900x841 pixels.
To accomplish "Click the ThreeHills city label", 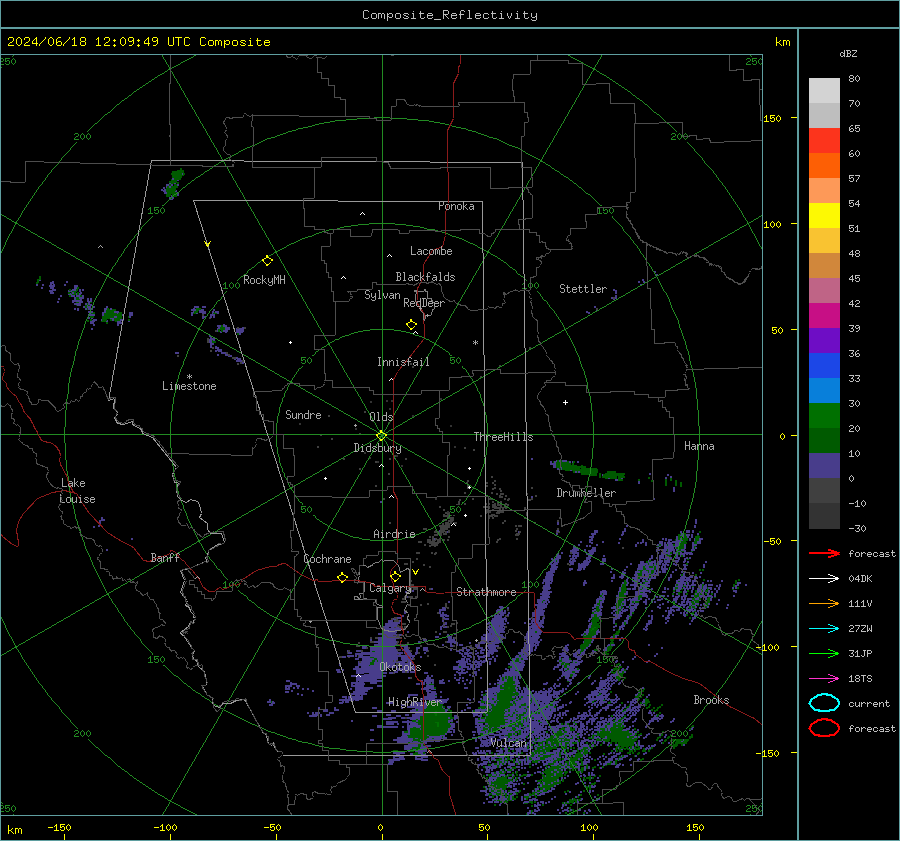I will (x=503, y=437).
